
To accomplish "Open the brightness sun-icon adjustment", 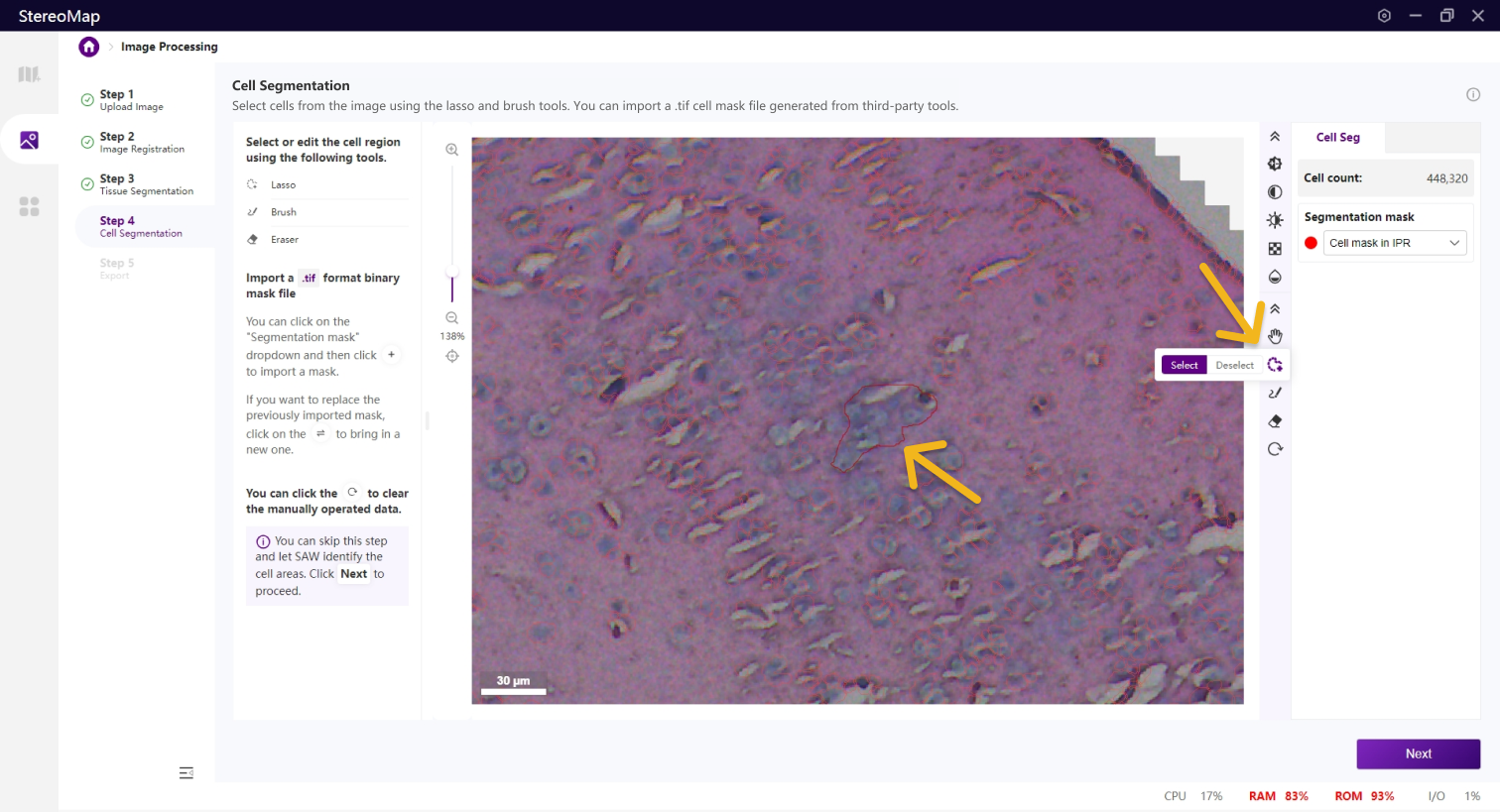I will coord(1275,220).
